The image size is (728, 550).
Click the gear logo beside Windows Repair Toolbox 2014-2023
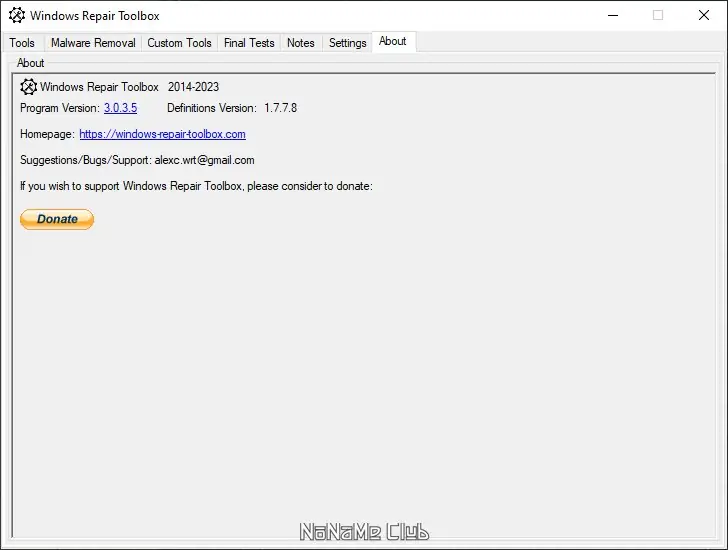(28, 87)
